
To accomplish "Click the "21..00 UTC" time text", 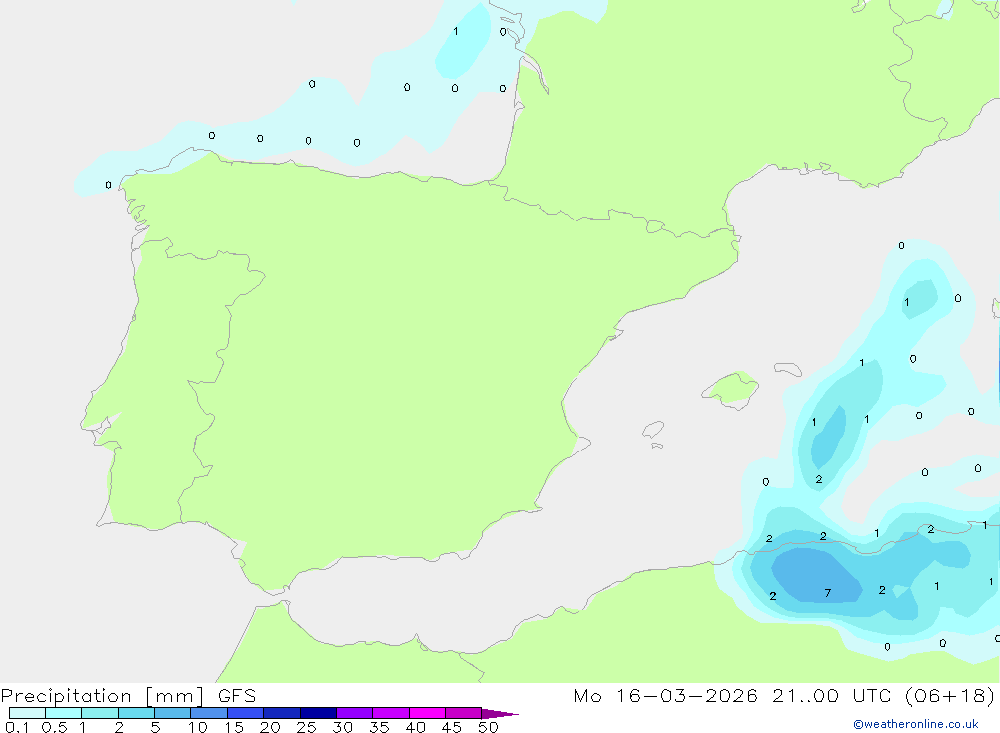I will 831,695.
